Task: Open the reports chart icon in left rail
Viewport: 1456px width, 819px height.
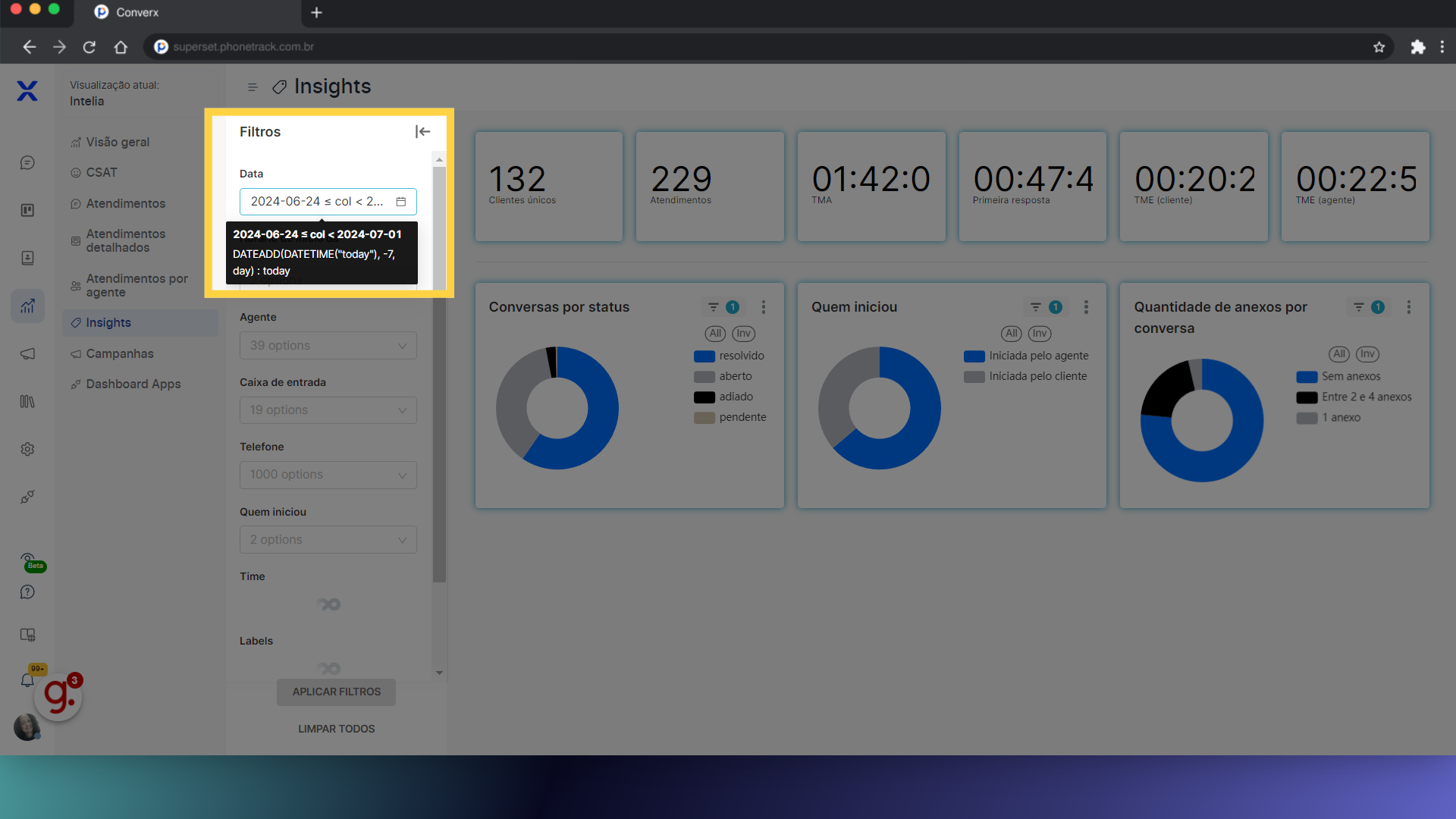Action: pos(28,306)
